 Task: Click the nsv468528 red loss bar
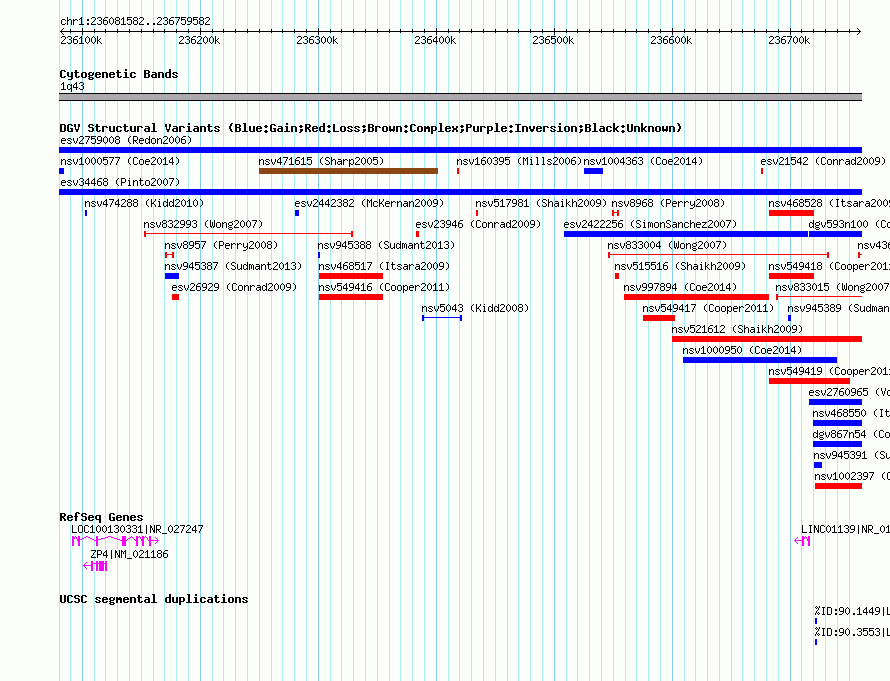pyautogui.click(x=791, y=213)
